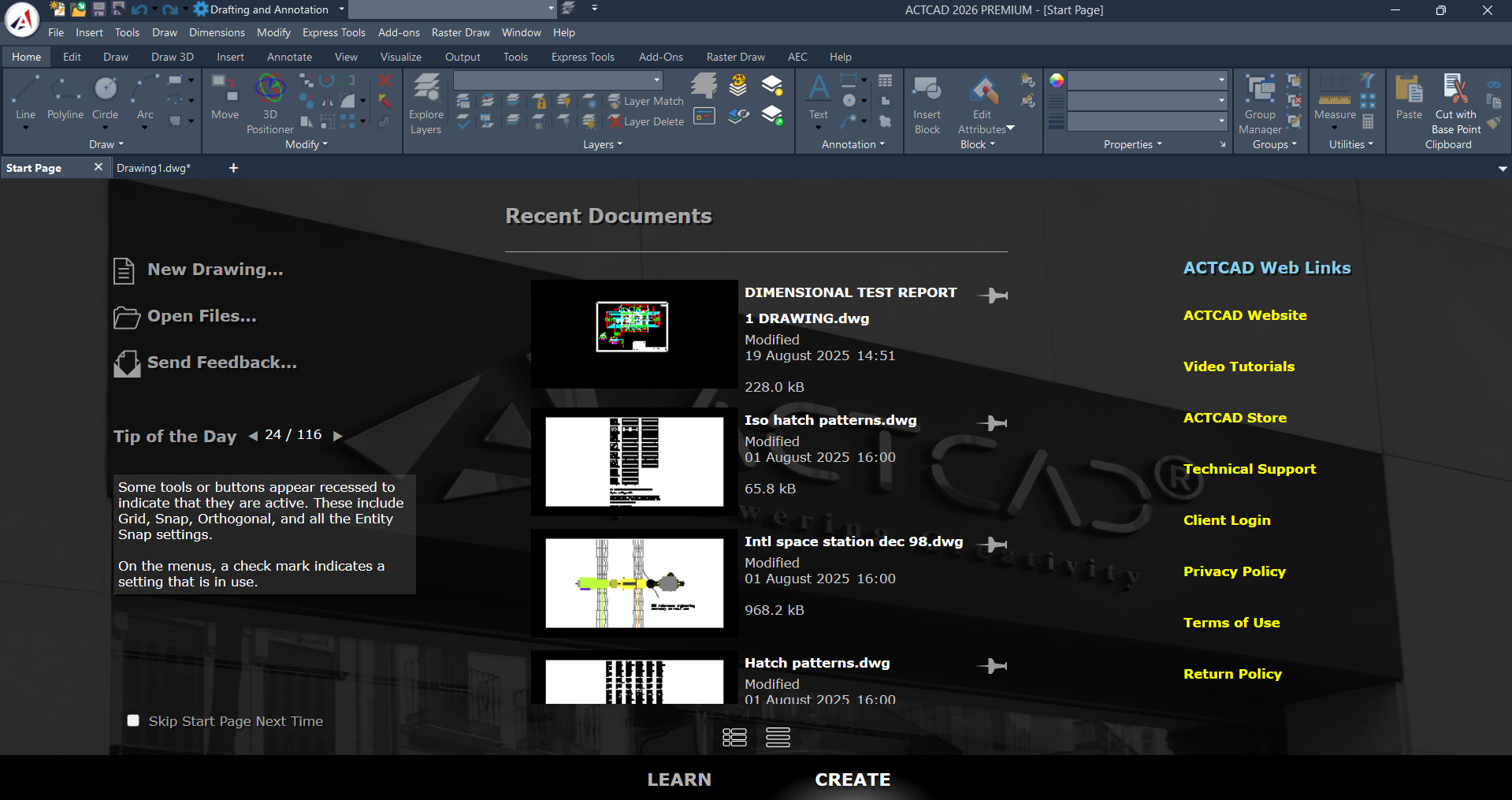Click the open-folder icon in quick access toolbar
Screen dimensions: 1512x800
pyautogui.click(x=78, y=9)
